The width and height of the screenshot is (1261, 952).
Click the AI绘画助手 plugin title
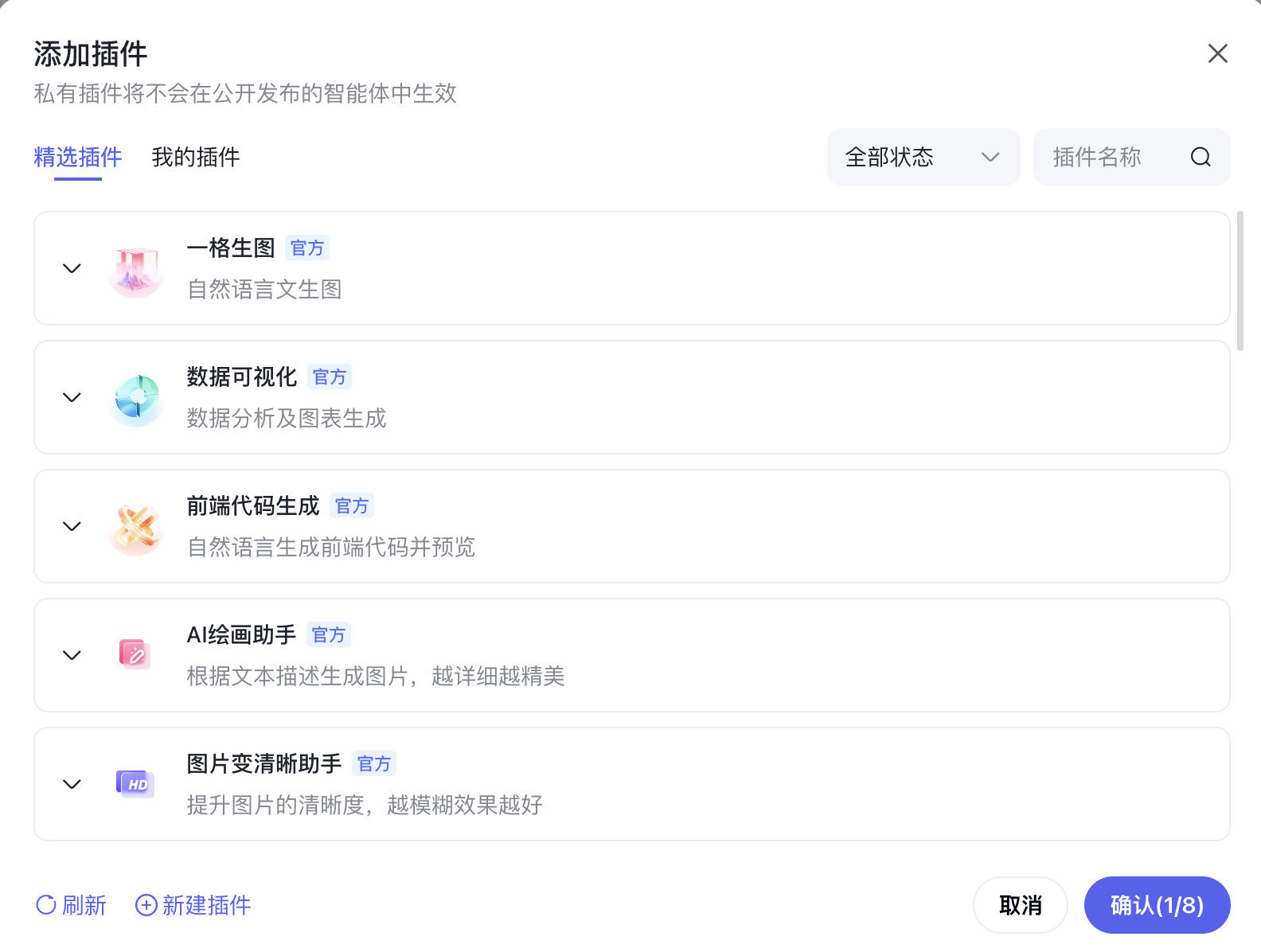click(241, 635)
